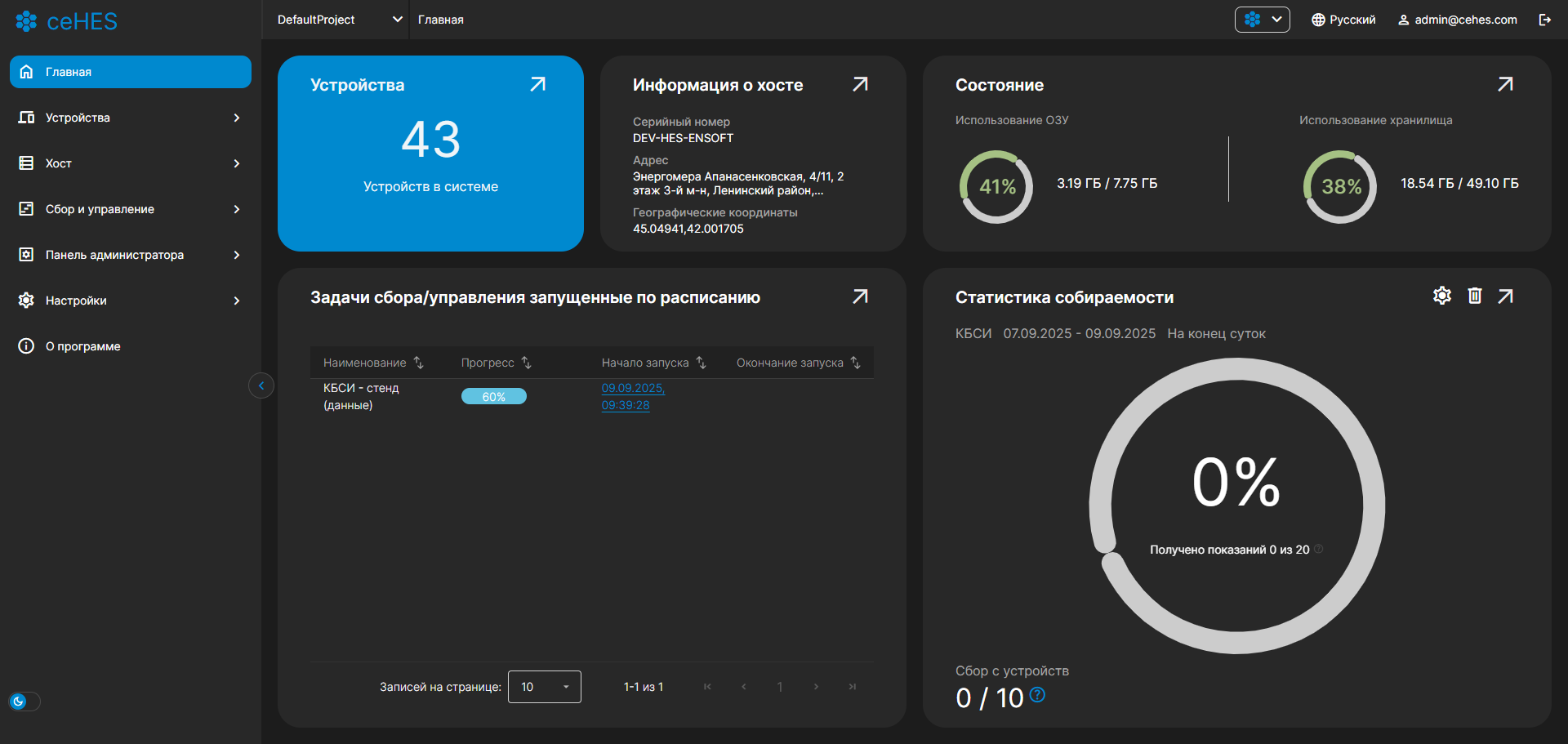Toggle dark mode theme switch

pyautogui.click(x=24, y=702)
